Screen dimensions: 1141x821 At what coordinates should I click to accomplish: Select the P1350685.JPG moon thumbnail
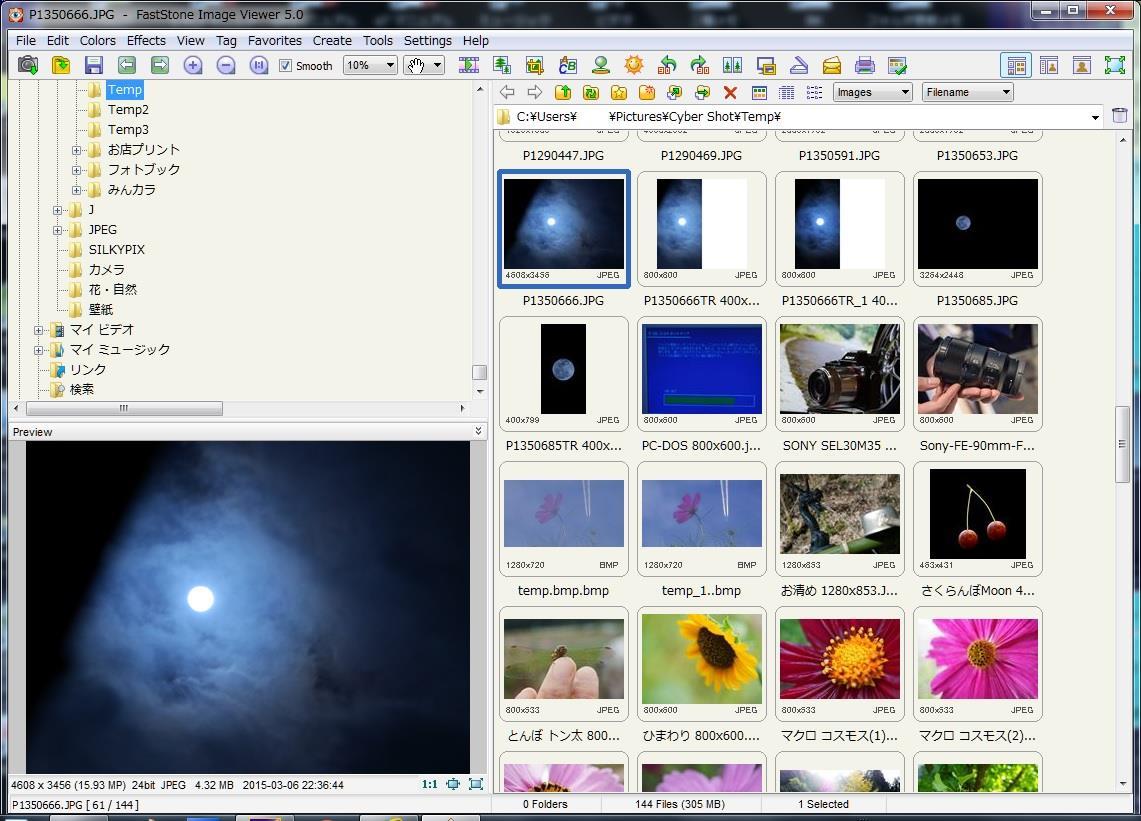click(x=977, y=229)
